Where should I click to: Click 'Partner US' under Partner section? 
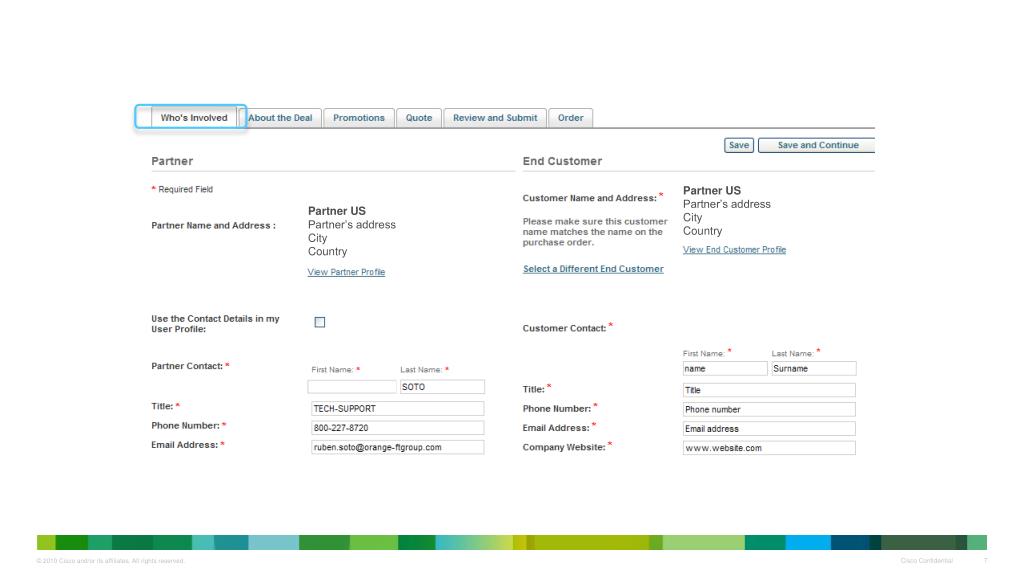point(337,211)
